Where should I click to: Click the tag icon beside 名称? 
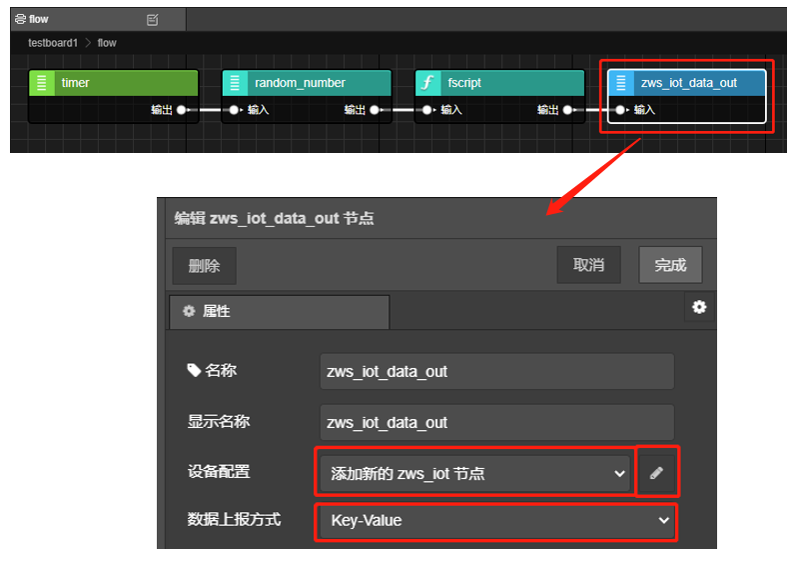coord(194,370)
